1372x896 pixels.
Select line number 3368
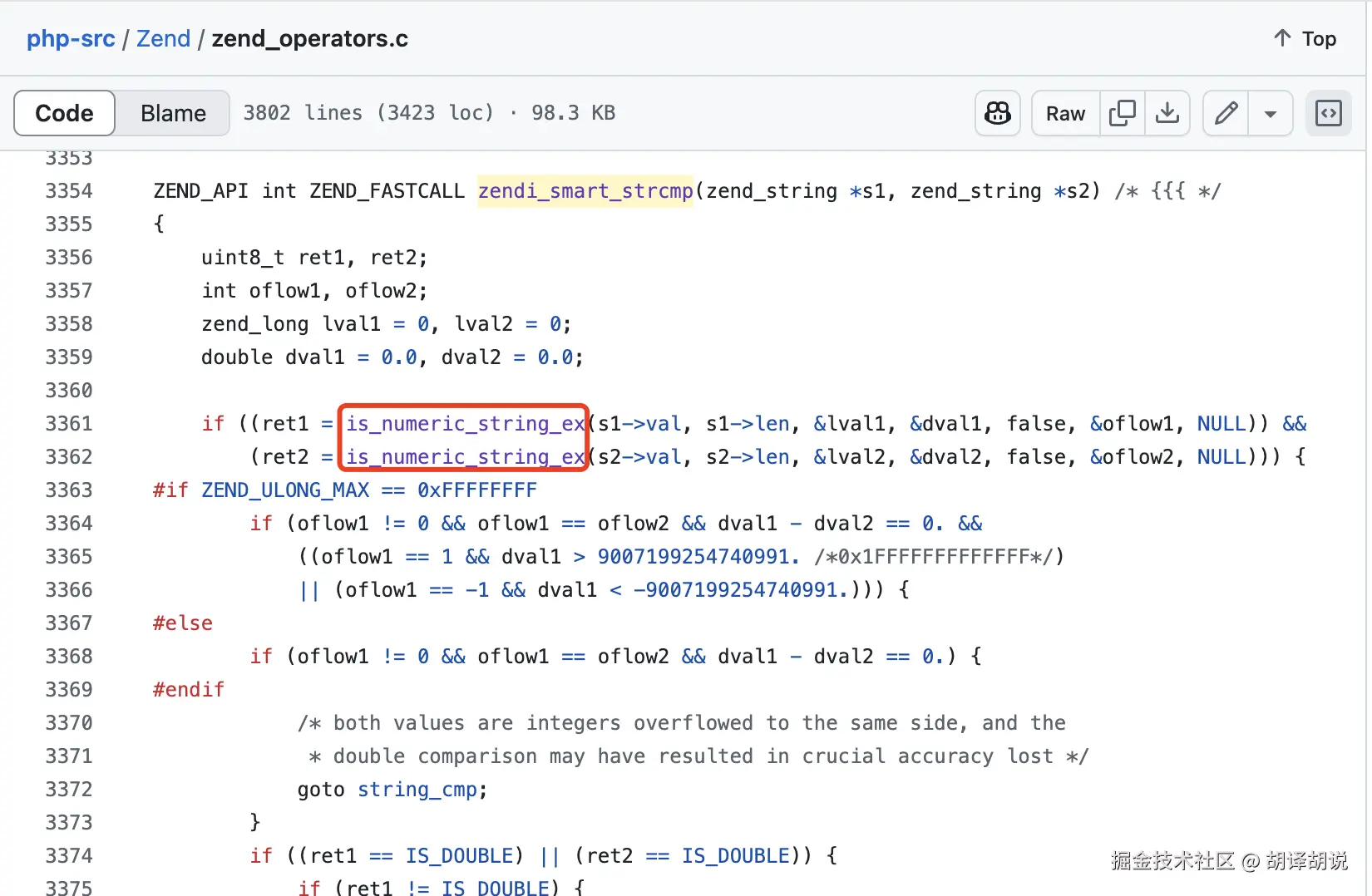tap(69, 657)
